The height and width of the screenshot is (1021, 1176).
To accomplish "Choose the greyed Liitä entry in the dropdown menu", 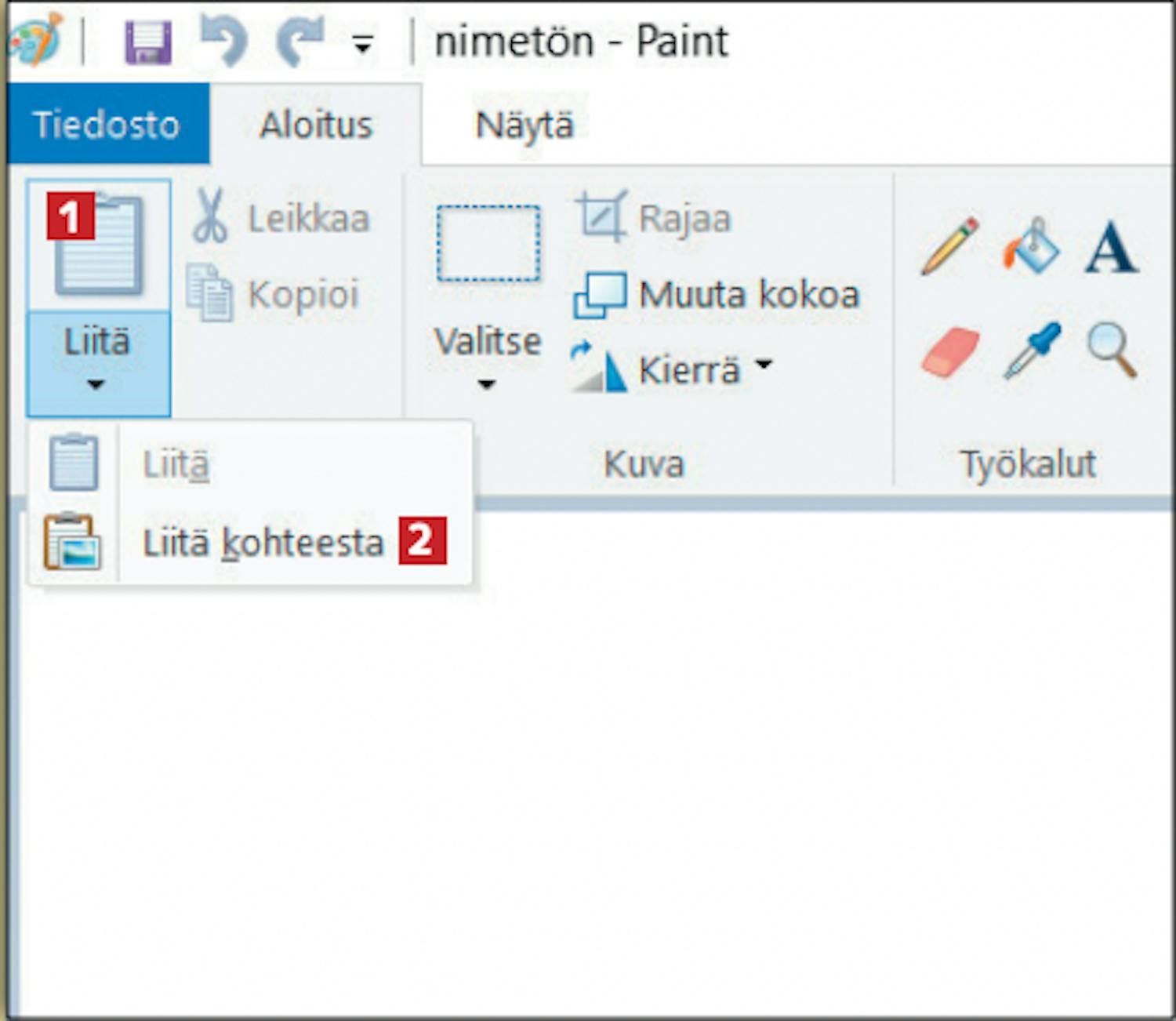I will 251,464.
